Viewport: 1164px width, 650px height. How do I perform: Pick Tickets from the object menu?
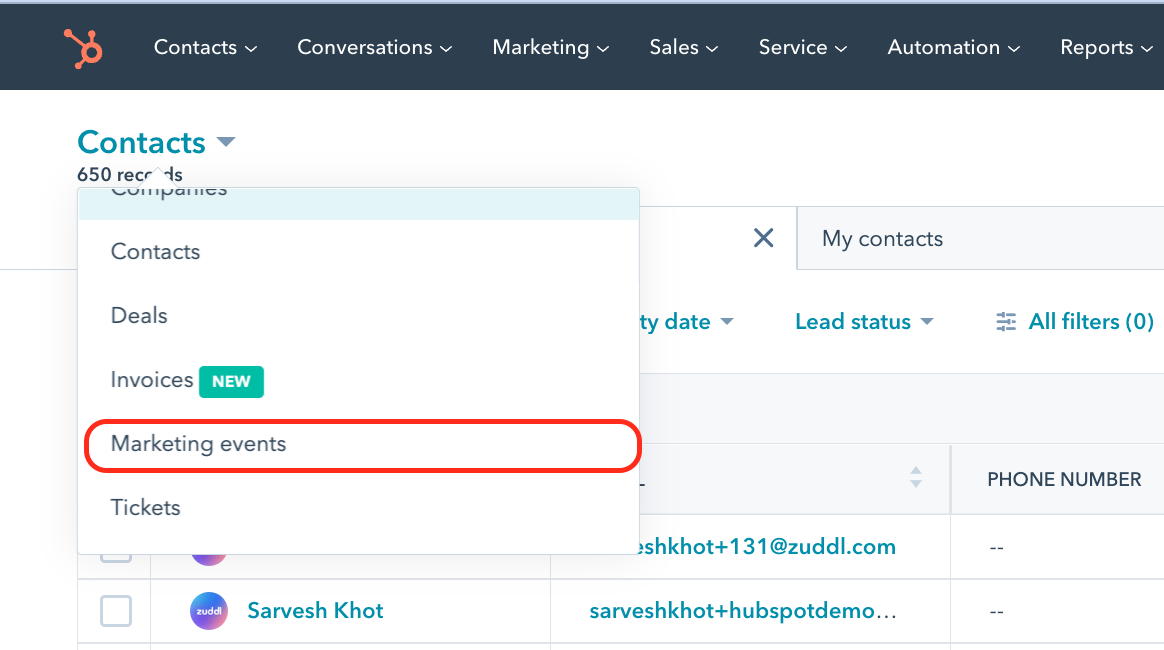tap(146, 508)
